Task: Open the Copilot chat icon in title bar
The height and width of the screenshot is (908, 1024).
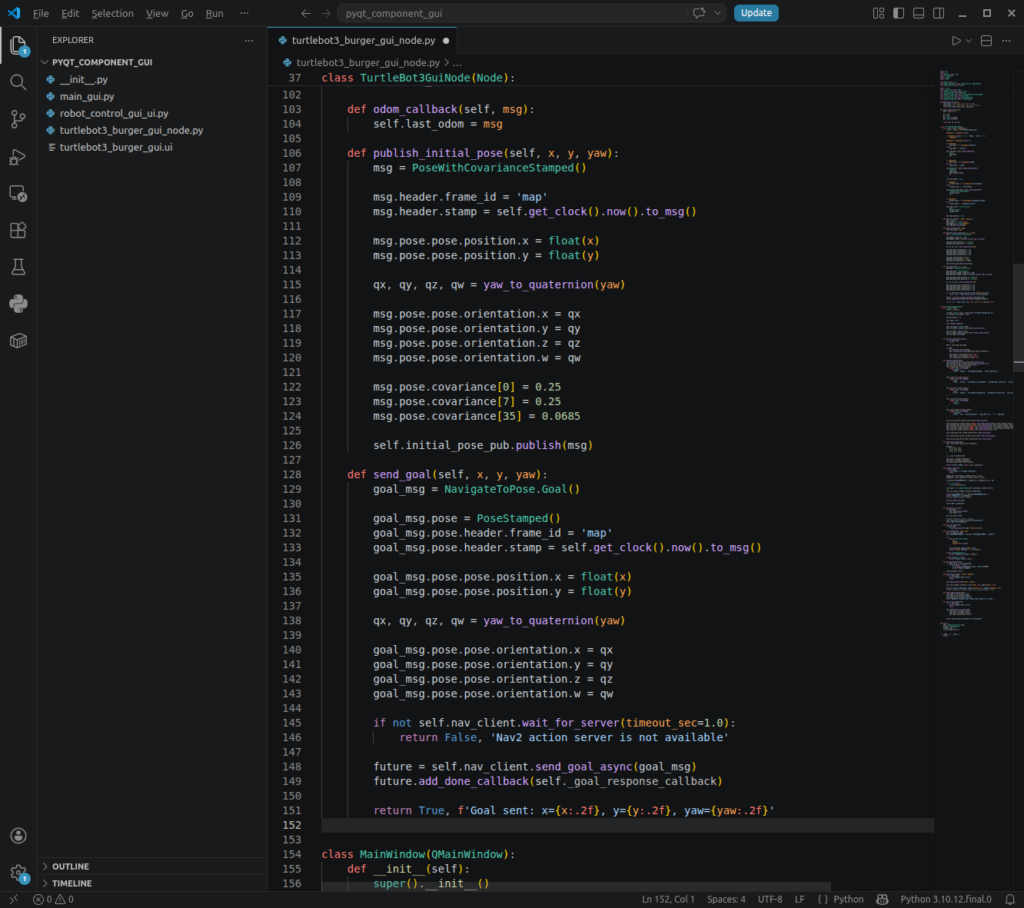Action: [699, 13]
